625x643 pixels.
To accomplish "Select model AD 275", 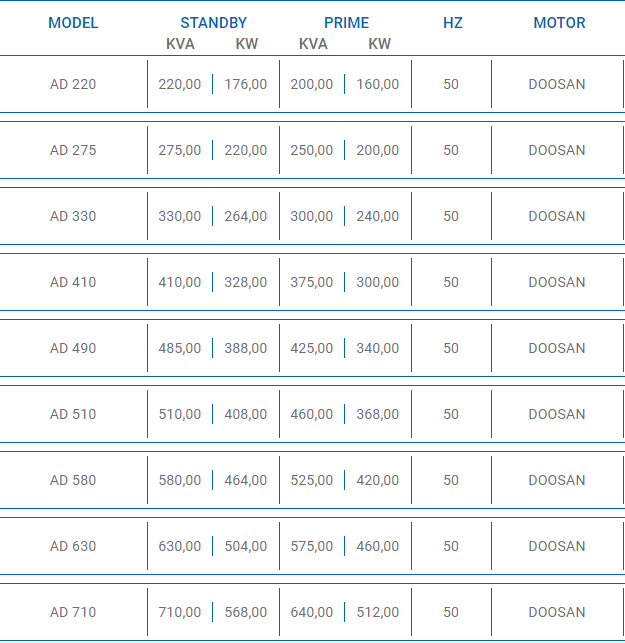I will pos(73,150).
